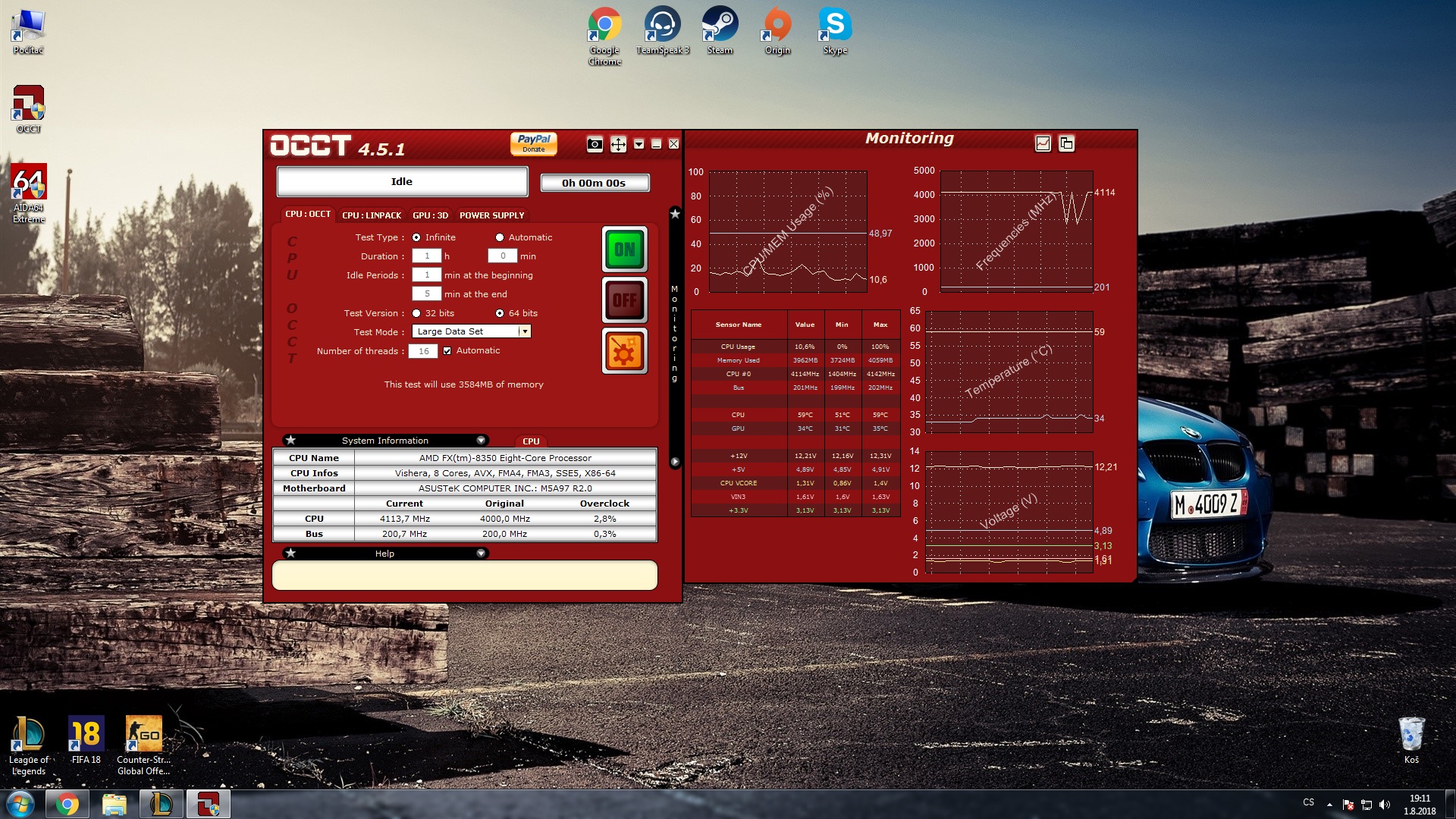Collapse the System Information panel arrow
The height and width of the screenshot is (819, 1456).
[481, 441]
